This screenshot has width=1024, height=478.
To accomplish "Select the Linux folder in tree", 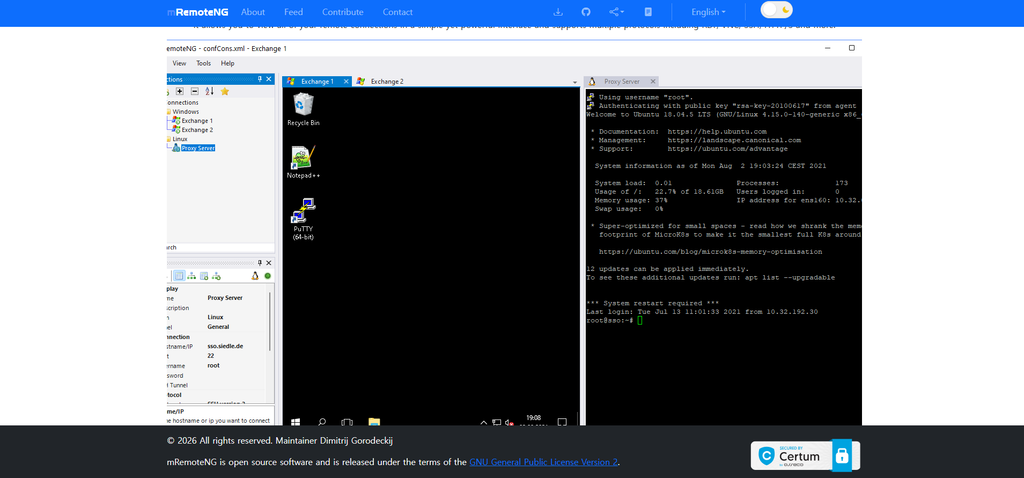I will point(178,139).
